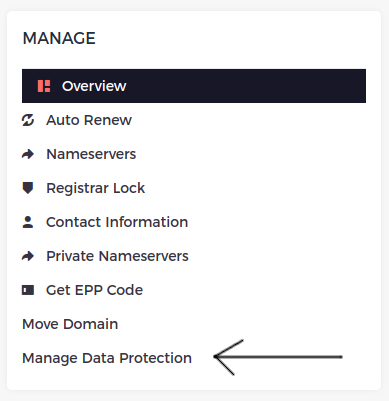Image resolution: width=389 pixels, height=401 pixels.
Task: Click the Private Nameservers arrow icon
Action: tap(28, 256)
